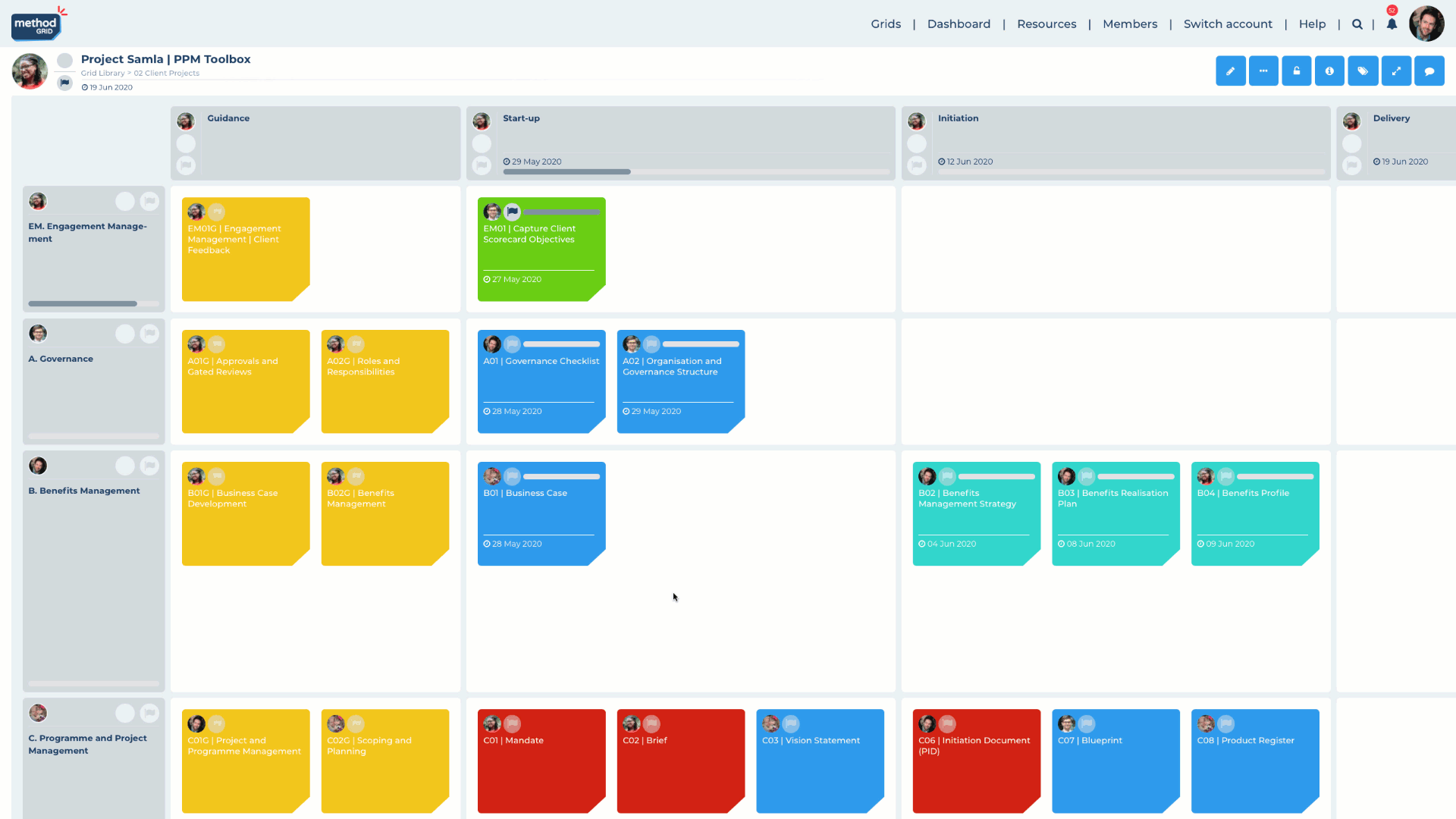Click Grid Library breadcrumb link

tap(103, 73)
